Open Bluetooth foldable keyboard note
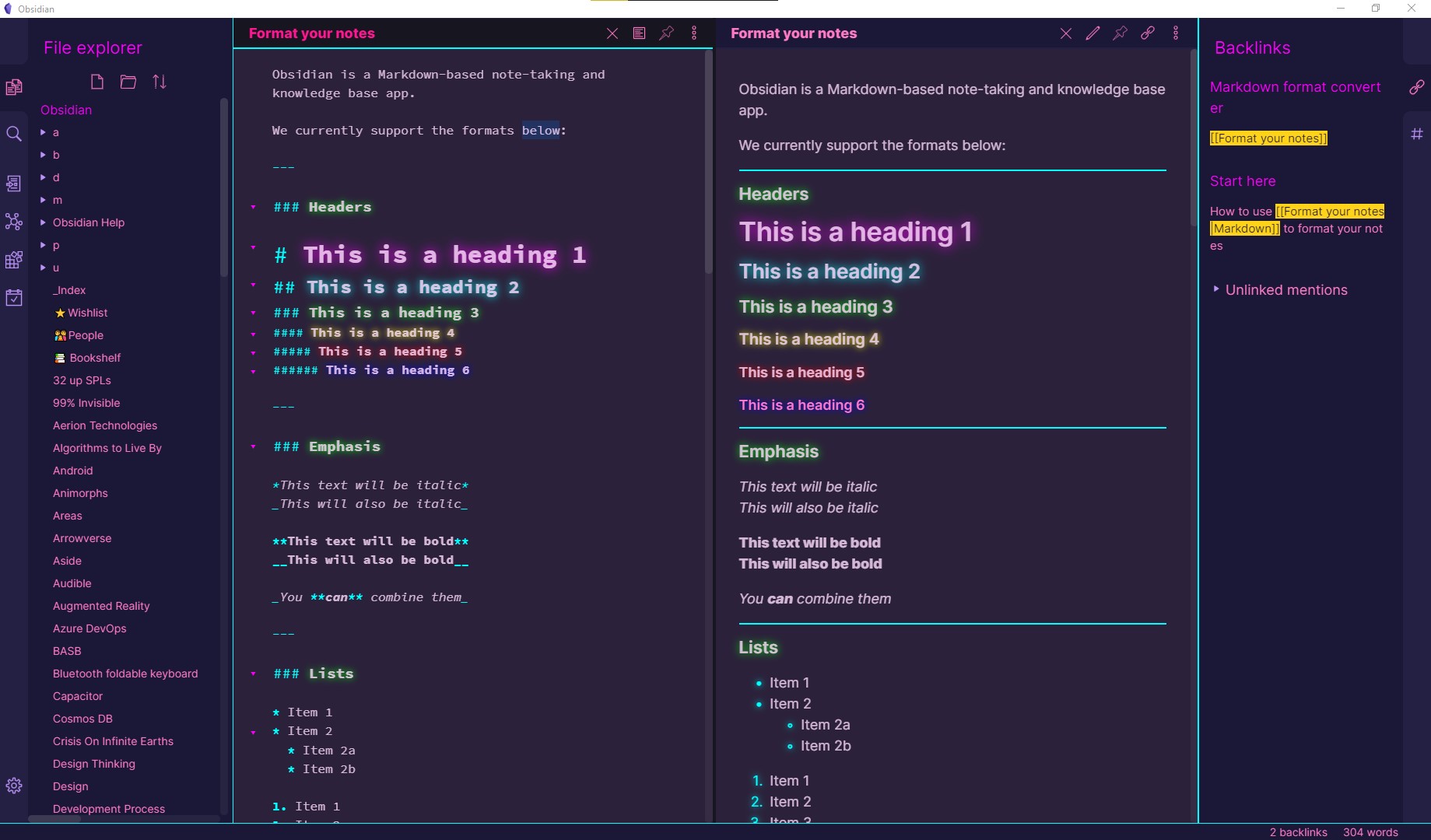This screenshot has height=840, width=1431. click(125, 674)
